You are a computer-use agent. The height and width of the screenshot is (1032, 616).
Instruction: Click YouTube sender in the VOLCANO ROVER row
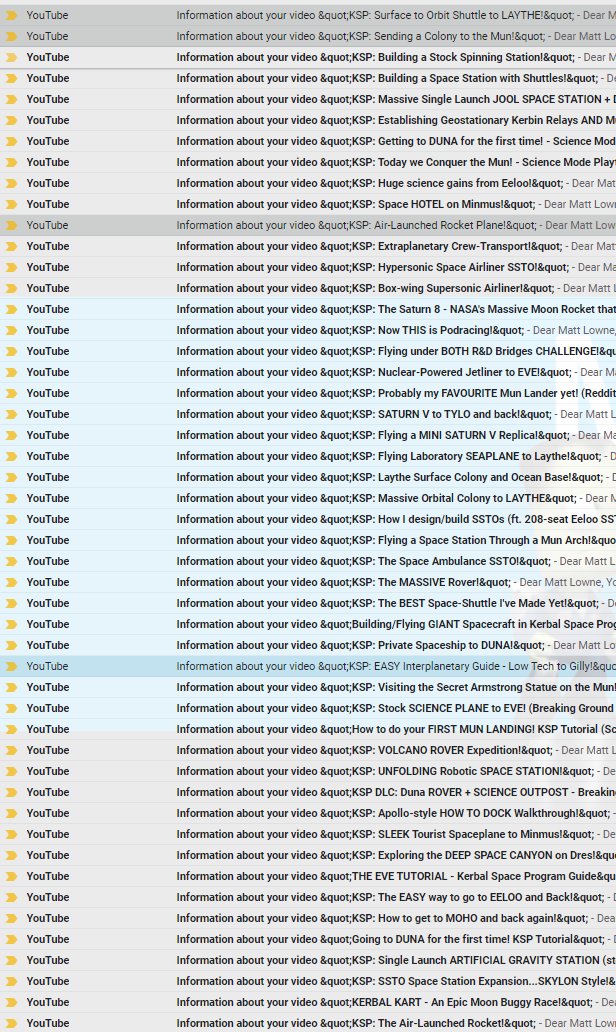pos(47,750)
